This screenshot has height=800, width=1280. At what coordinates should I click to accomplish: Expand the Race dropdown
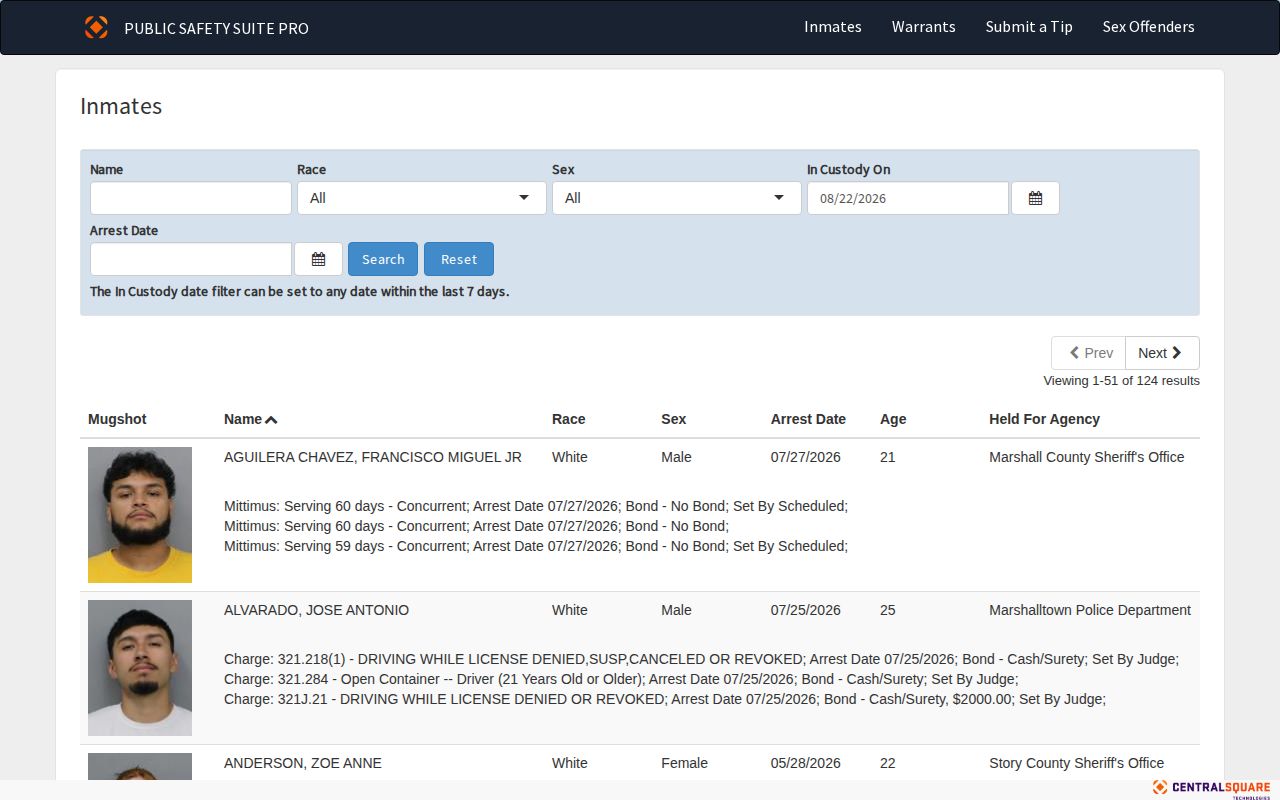(x=422, y=198)
